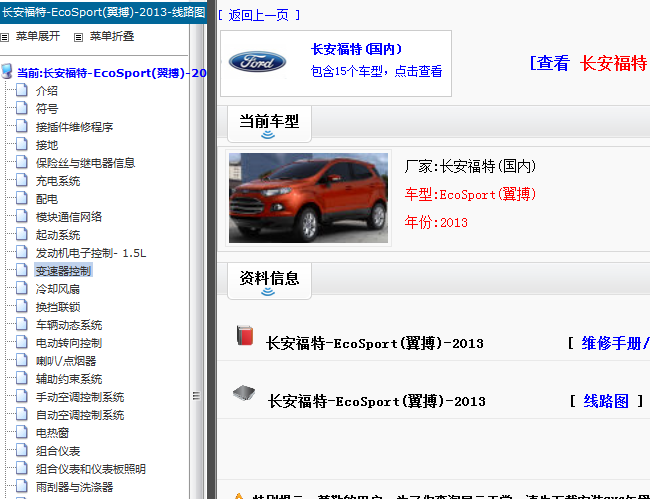This screenshot has width=650, height=499.
Task: Open the 介绍 tree entry
Action: (x=46, y=91)
